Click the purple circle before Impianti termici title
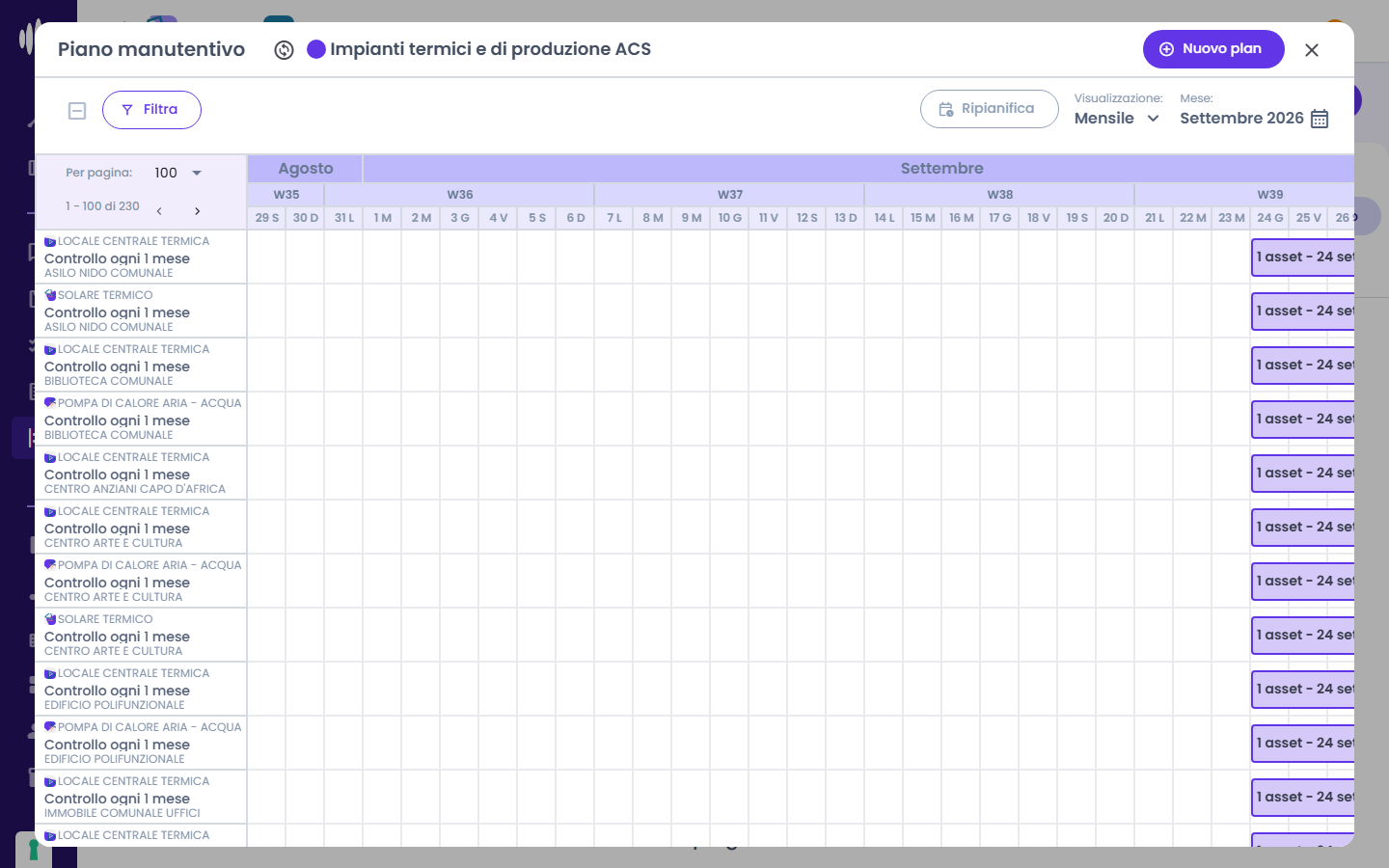 coord(316,49)
